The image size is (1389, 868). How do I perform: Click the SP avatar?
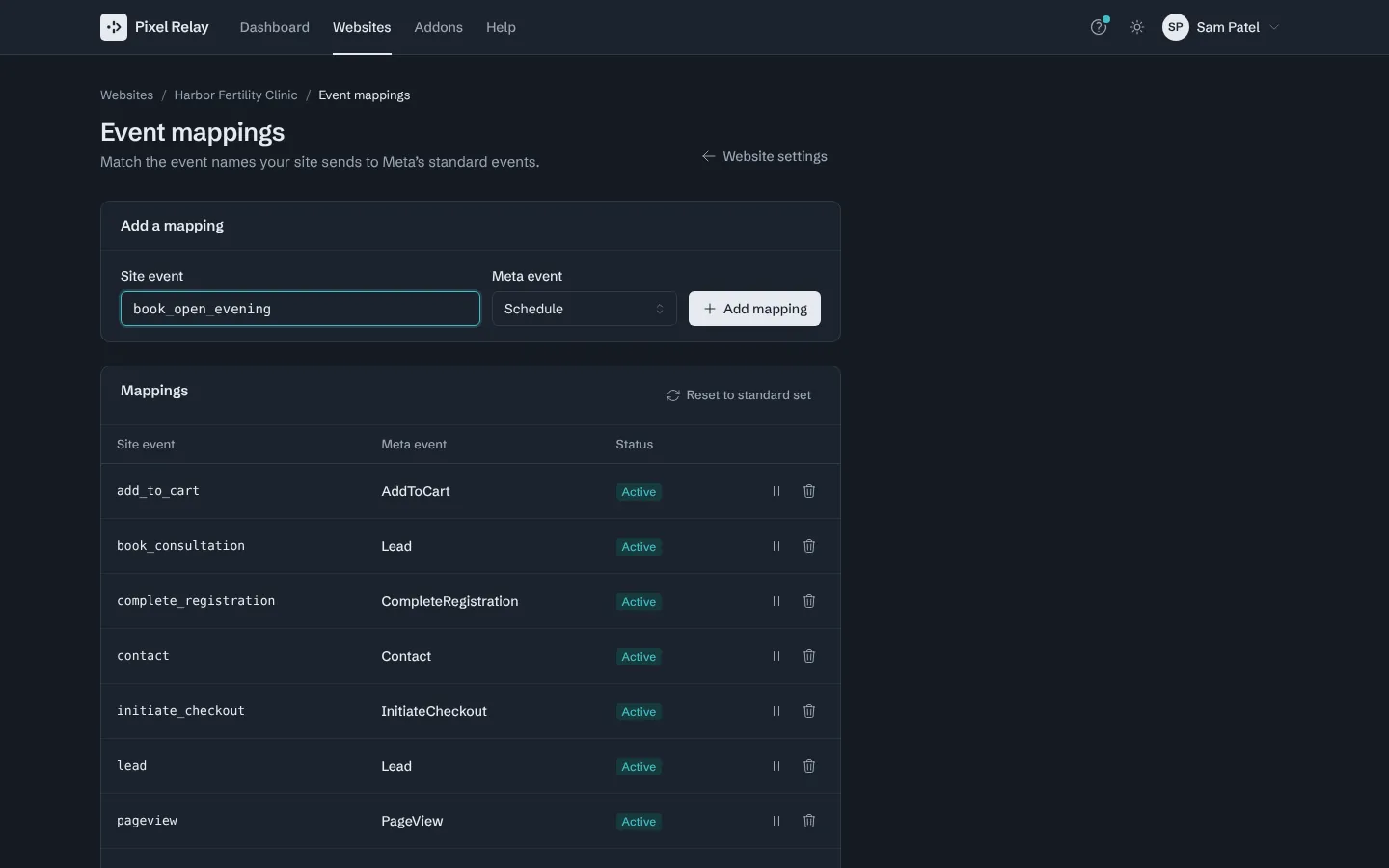click(1175, 27)
